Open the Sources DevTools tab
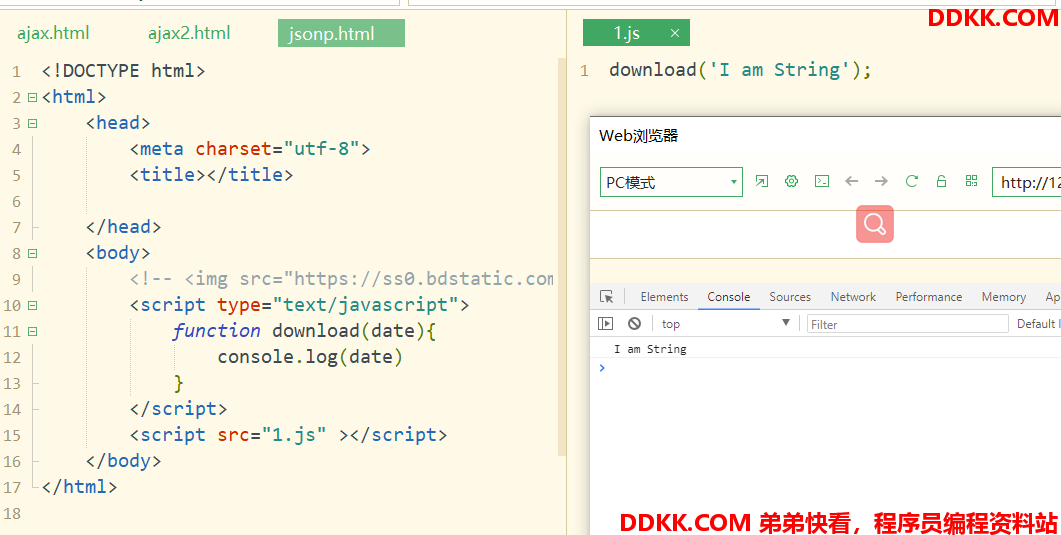This screenshot has width=1061, height=535. pos(790,297)
